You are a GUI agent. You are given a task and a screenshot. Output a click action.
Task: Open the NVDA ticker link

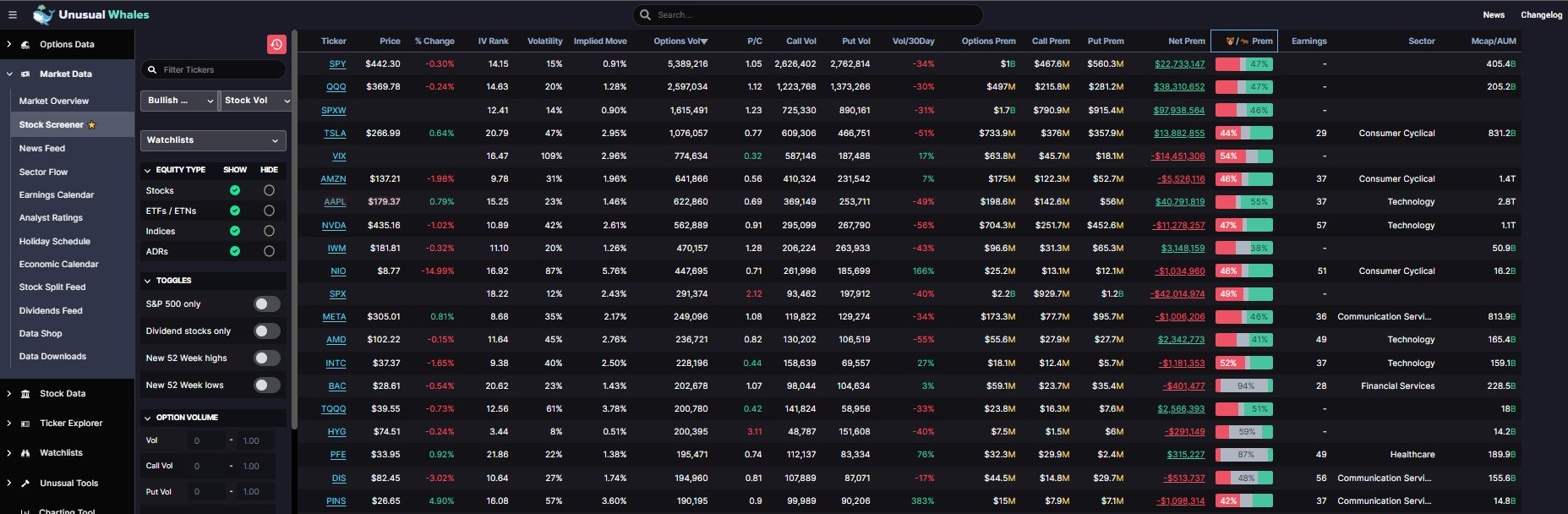tap(334, 226)
